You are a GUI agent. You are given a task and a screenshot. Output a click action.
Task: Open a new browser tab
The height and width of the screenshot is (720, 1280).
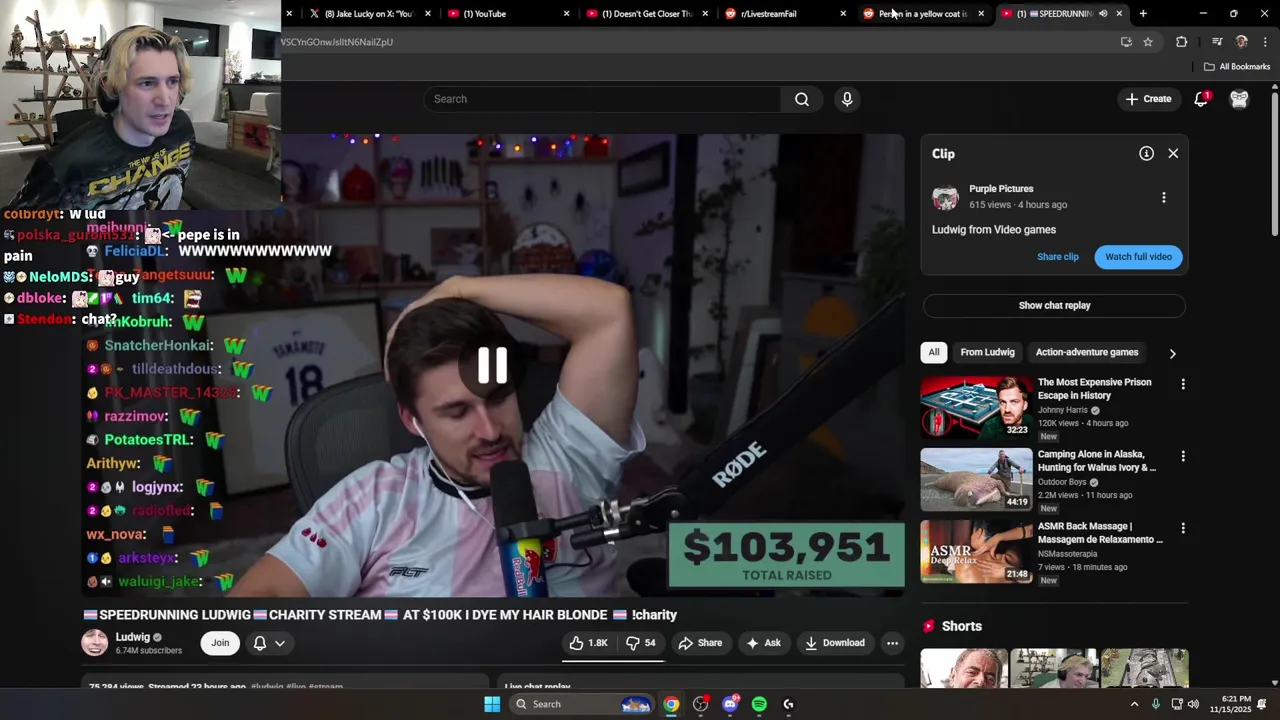click(1143, 14)
